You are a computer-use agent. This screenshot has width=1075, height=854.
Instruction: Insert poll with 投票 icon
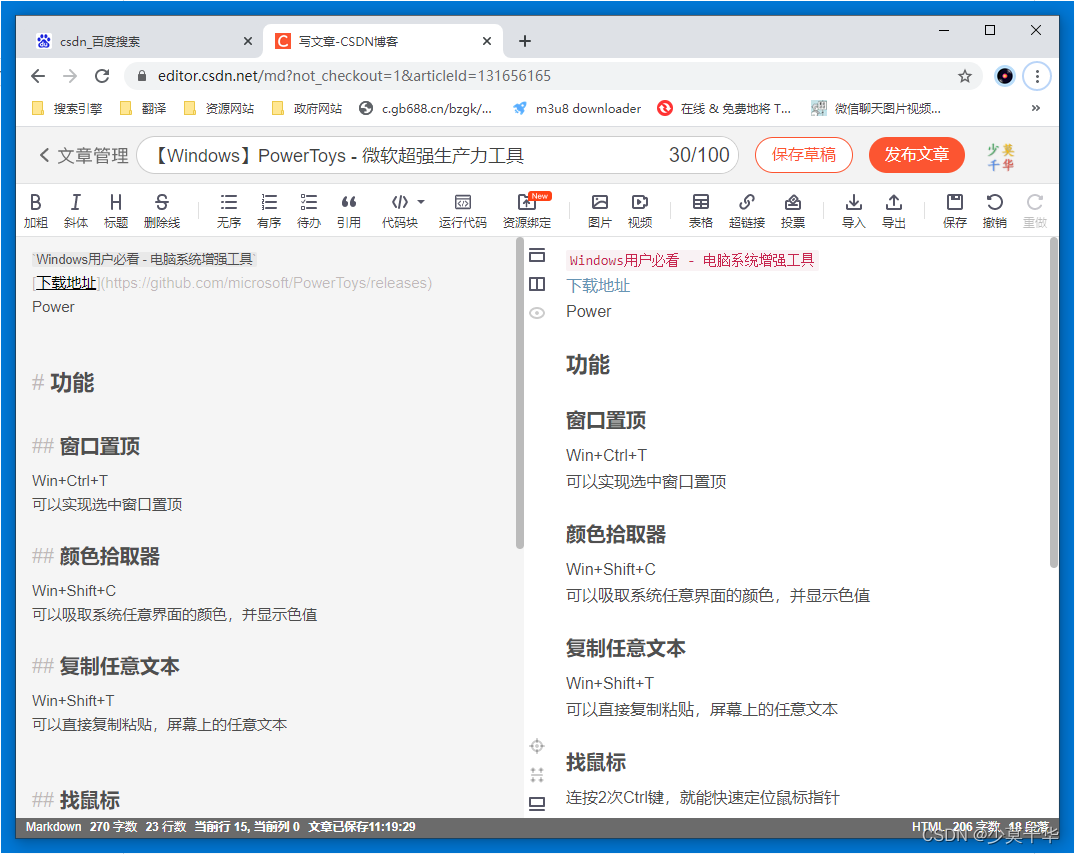(793, 210)
